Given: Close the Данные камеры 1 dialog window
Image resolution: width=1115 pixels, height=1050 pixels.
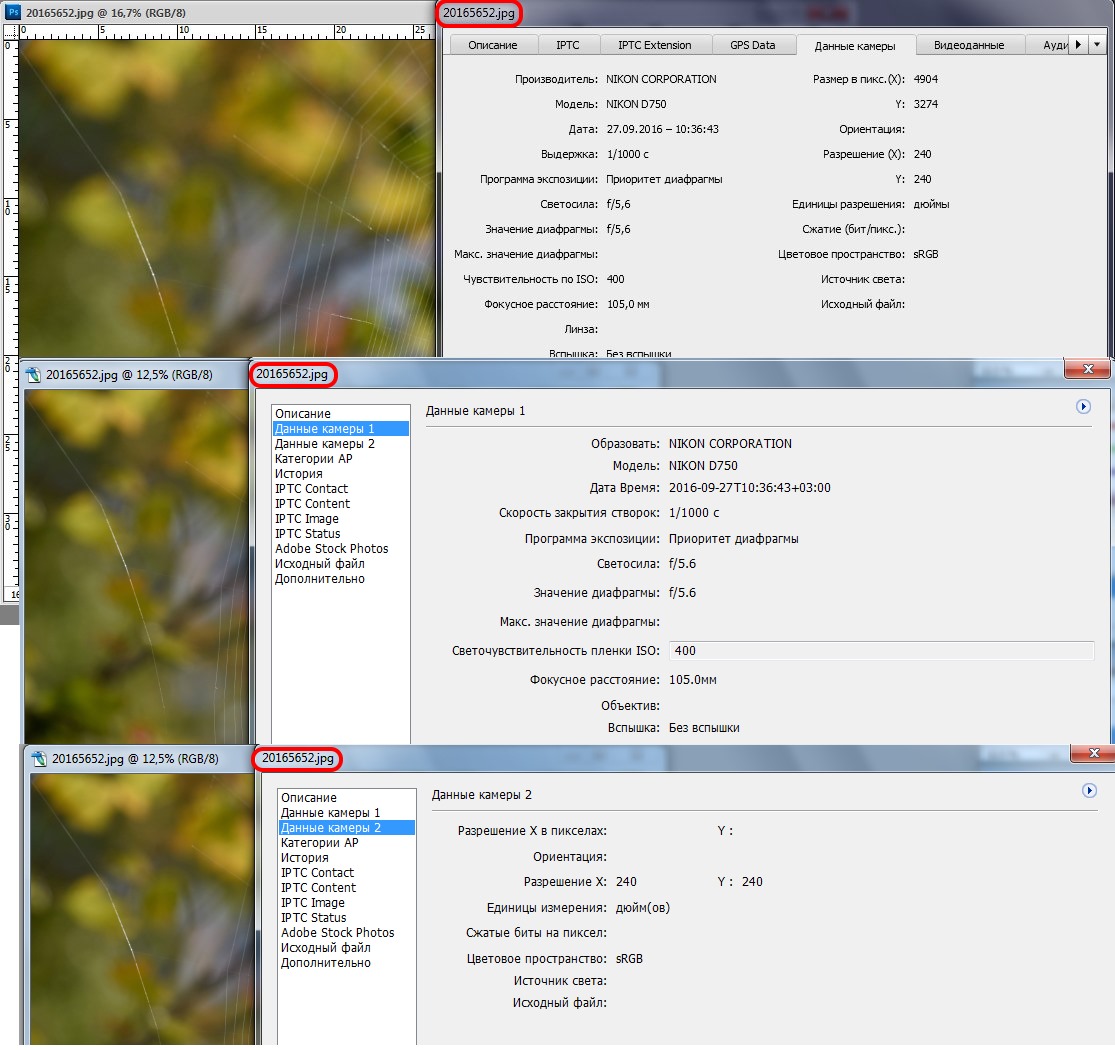Looking at the screenshot, I should coord(1088,369).
